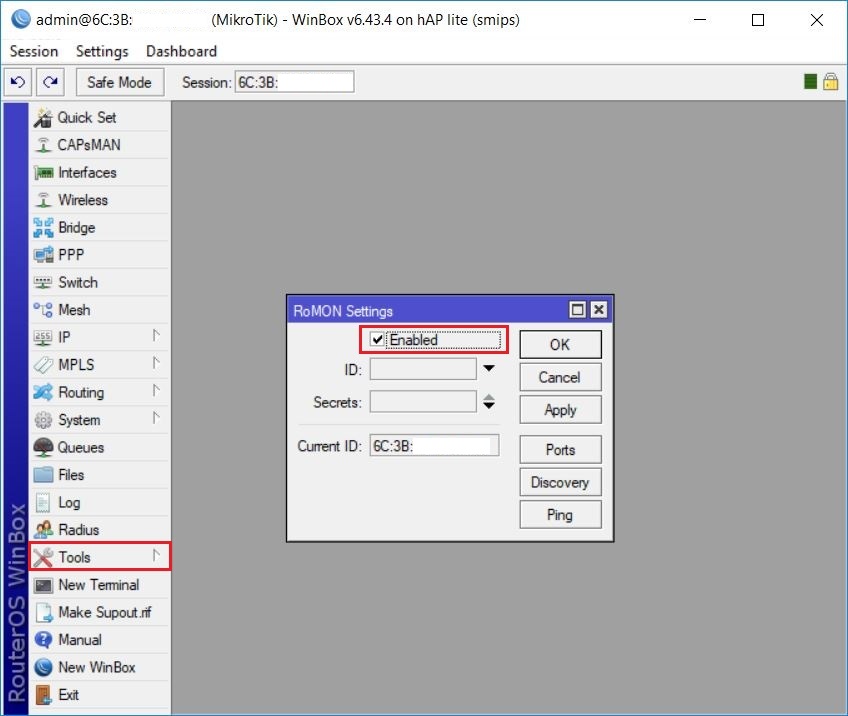This screenshot has height=716, width=848.
Task: Click the ID input field
Action: [x=423, y=369]
